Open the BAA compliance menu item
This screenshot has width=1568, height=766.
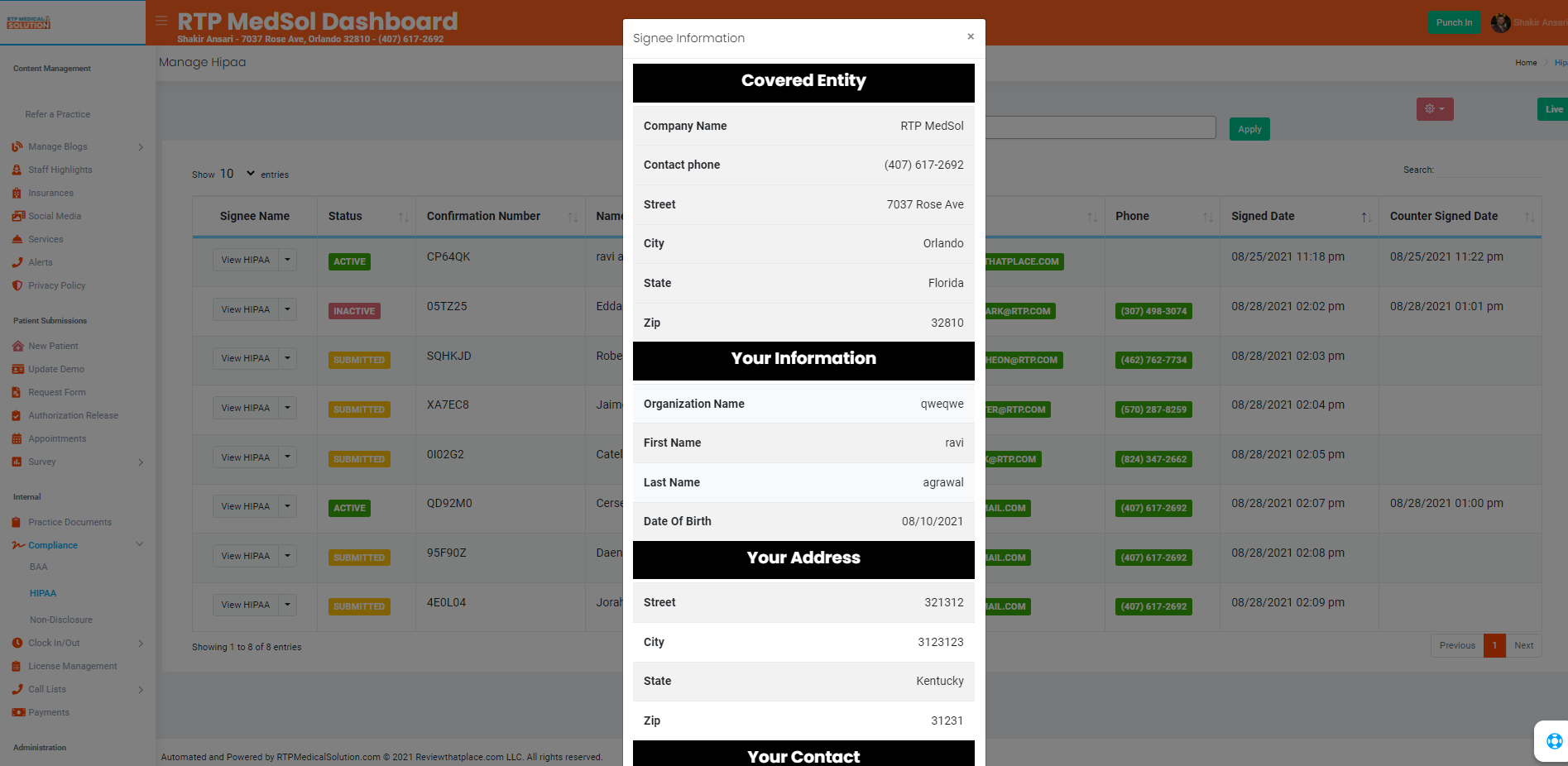(x=39, y=567)
